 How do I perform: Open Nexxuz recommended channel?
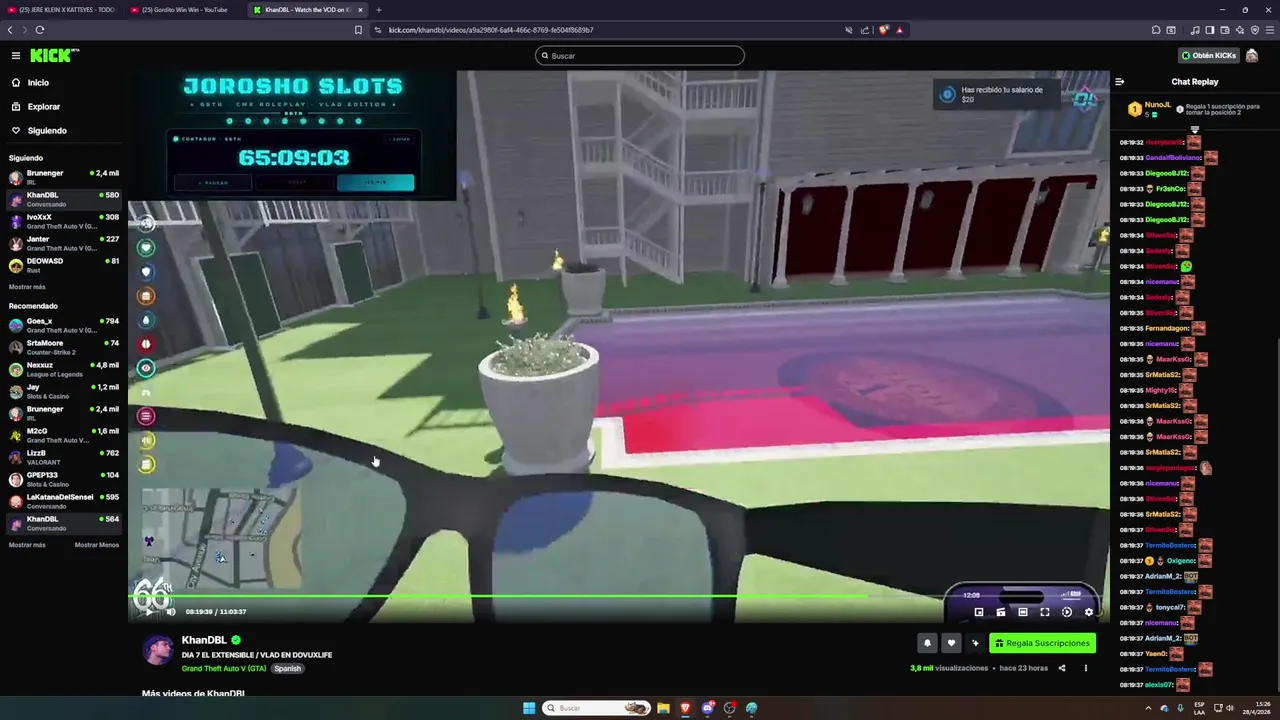64,369
